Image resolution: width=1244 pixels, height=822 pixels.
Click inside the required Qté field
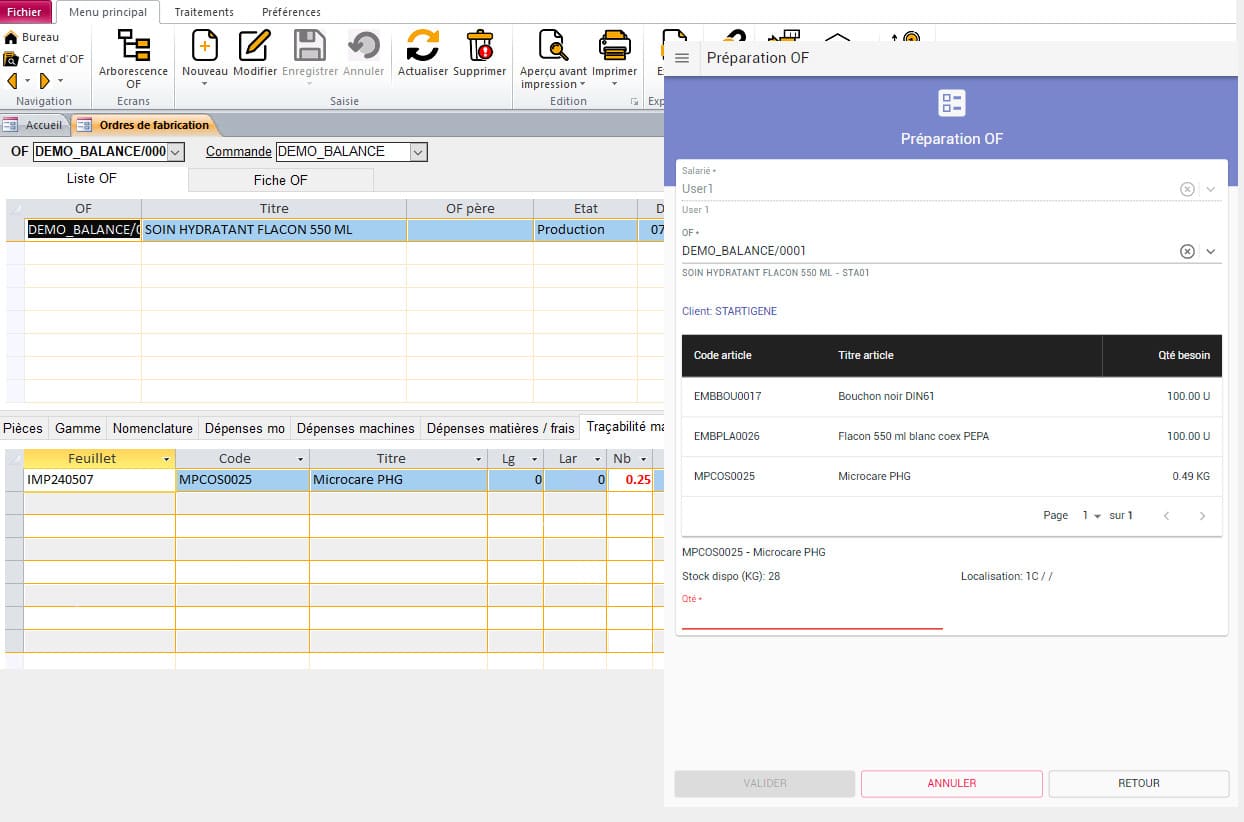[810, 620]
